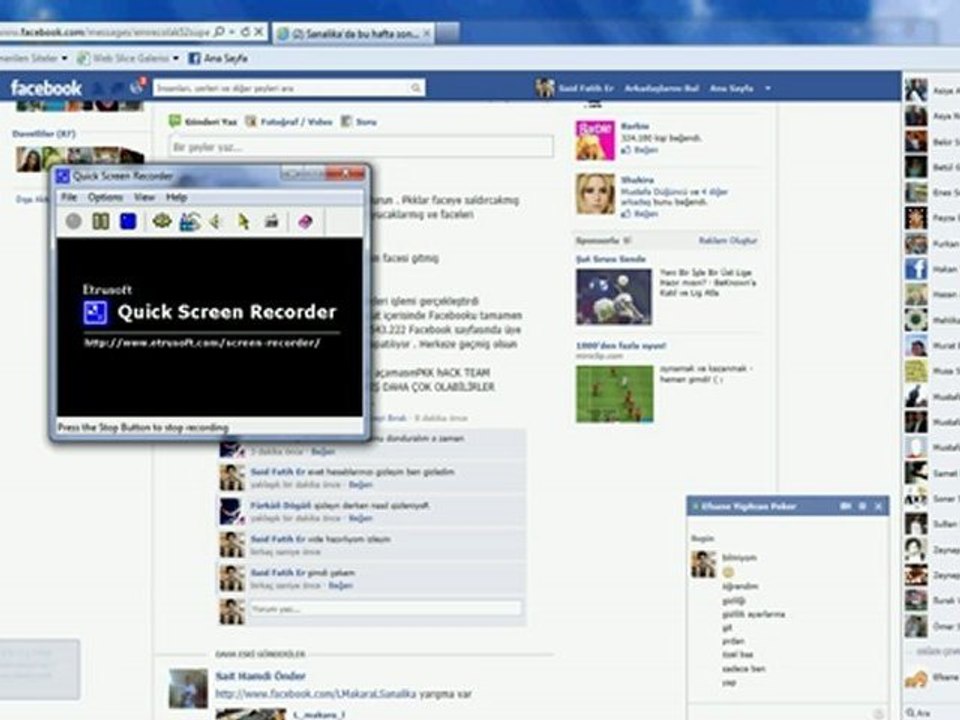Select the Soru composer tab
960x720 pixels.
pyautogui.click(x=359, y=122)
